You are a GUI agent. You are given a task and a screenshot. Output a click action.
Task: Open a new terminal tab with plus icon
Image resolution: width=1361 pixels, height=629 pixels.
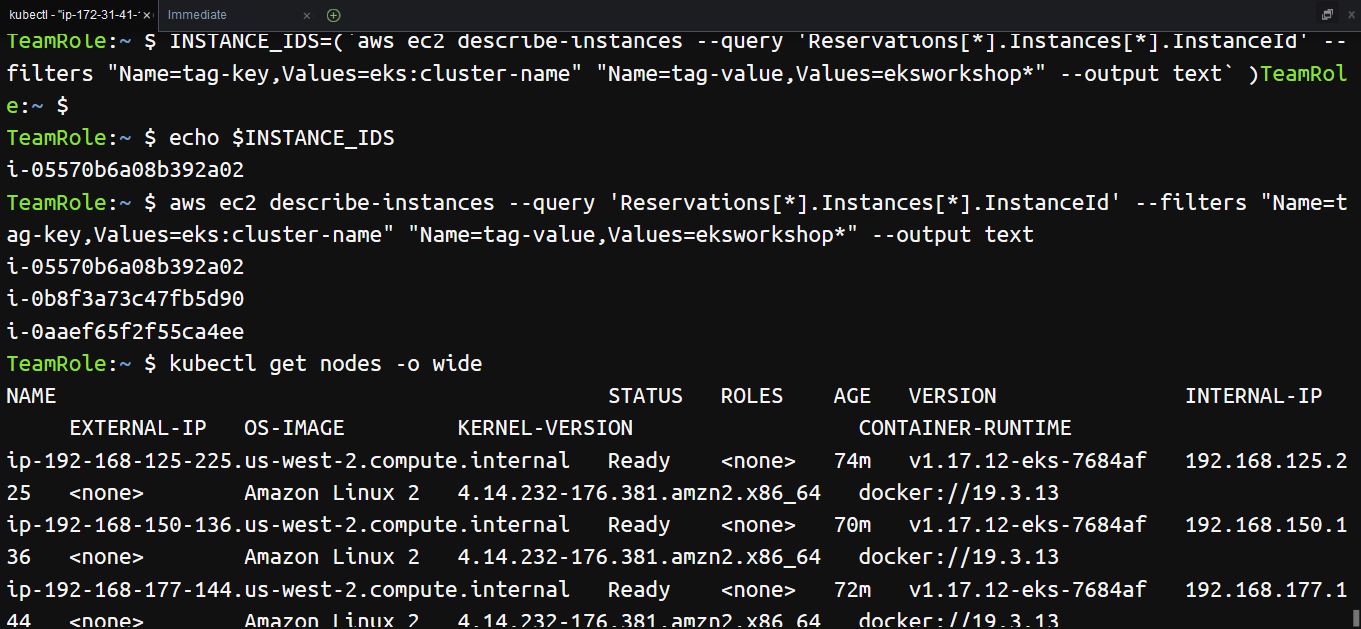(x=333, y=15)
